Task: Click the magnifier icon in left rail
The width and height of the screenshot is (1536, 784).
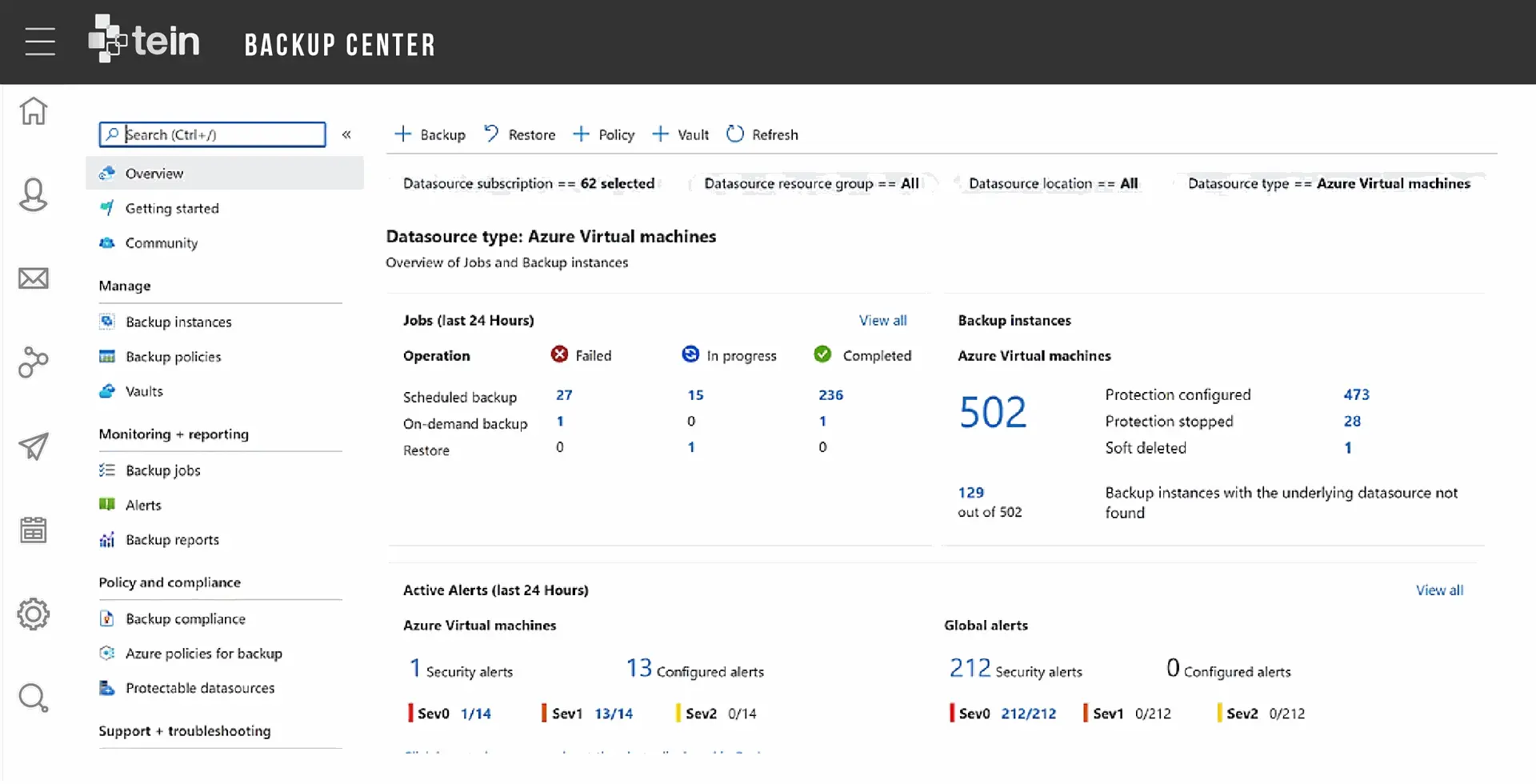Action: [34, 698]
